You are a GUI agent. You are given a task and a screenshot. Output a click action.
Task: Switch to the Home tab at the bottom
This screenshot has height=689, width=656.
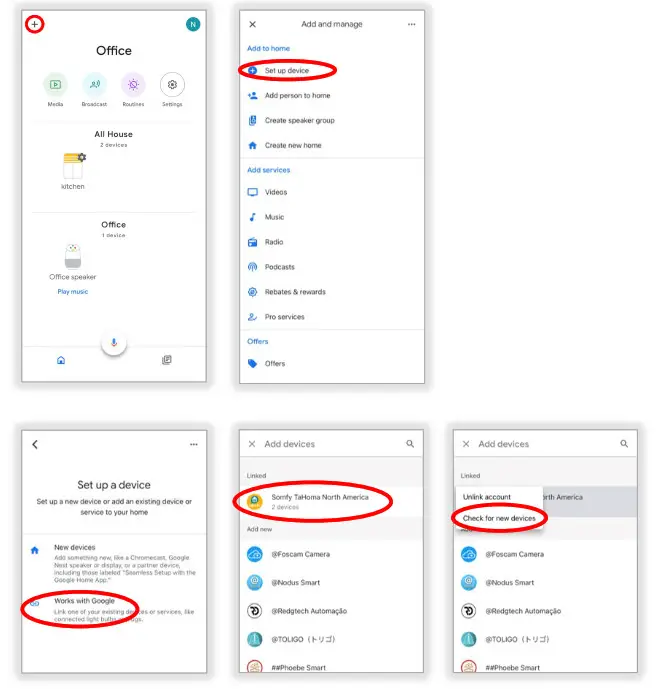tap(61, 360)
